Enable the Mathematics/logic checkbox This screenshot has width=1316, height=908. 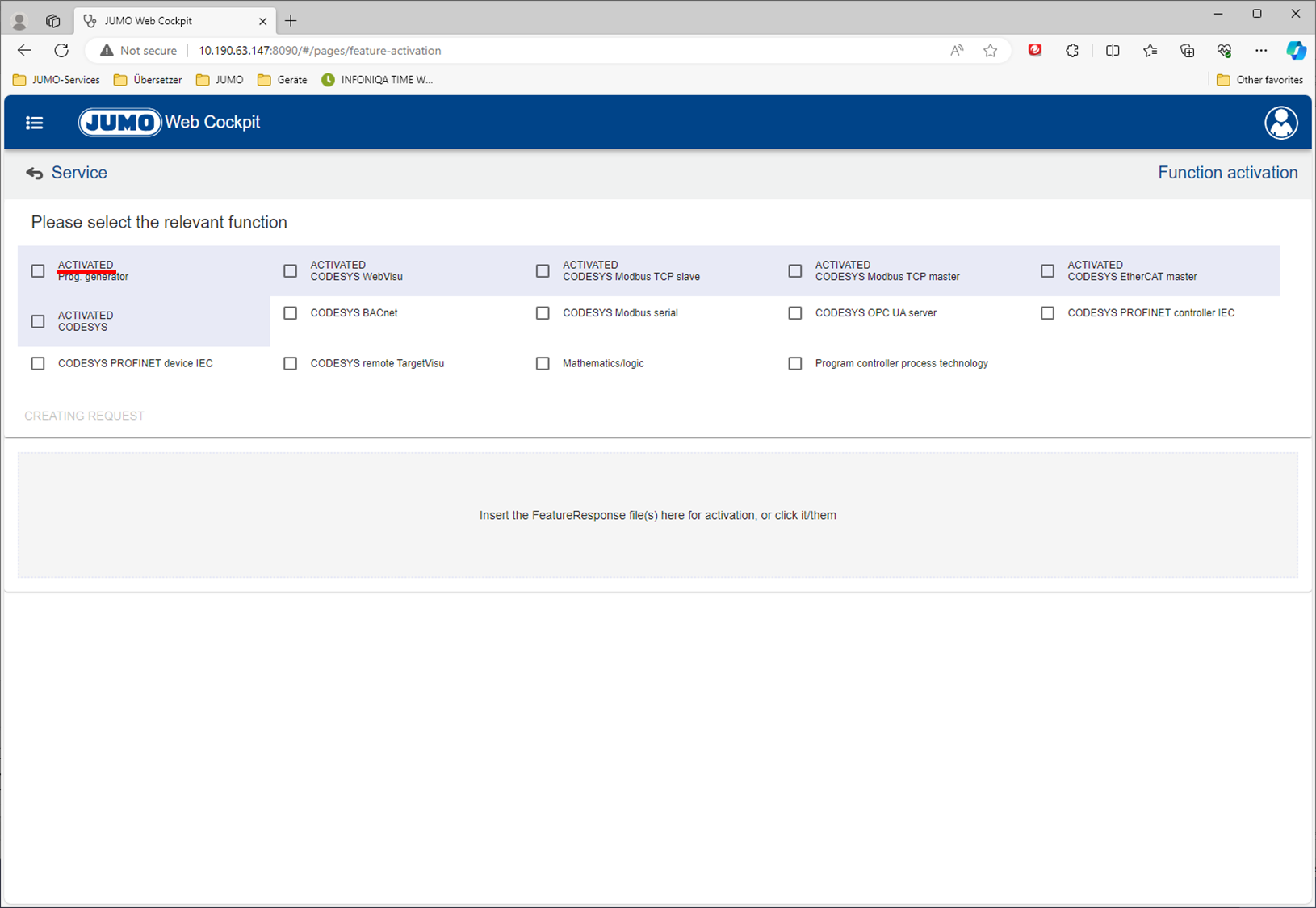[x=543, y=364]
